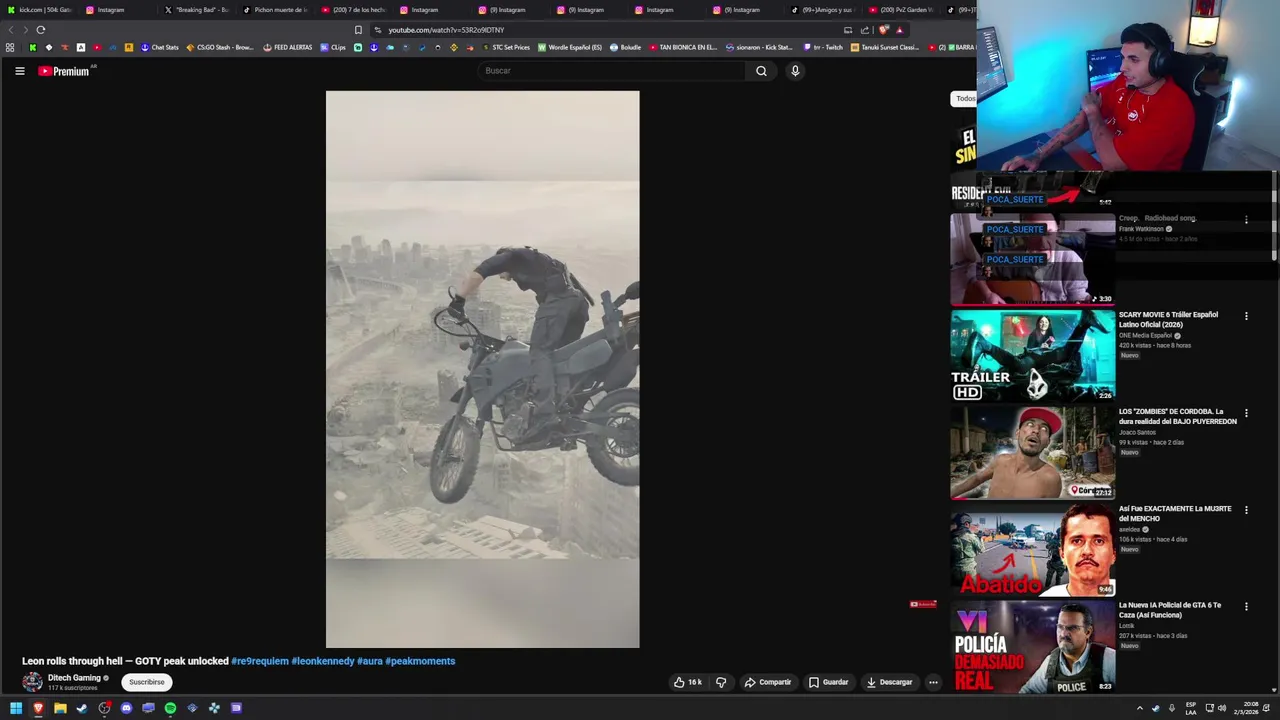1280x720 pixels.
Task: Open Brave shields lion icon
Action: [883, 30]
